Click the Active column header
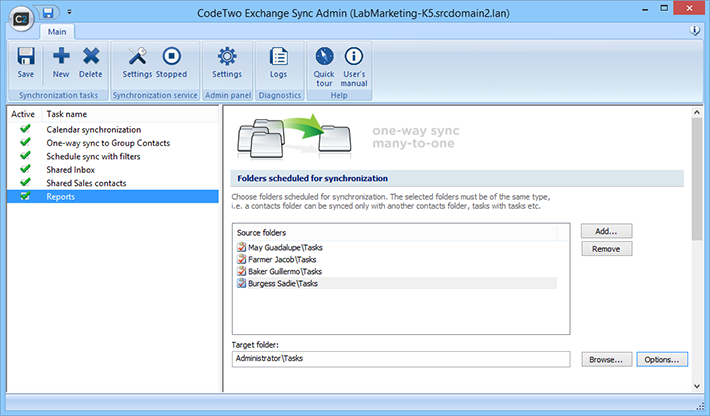 coord(24,114)
